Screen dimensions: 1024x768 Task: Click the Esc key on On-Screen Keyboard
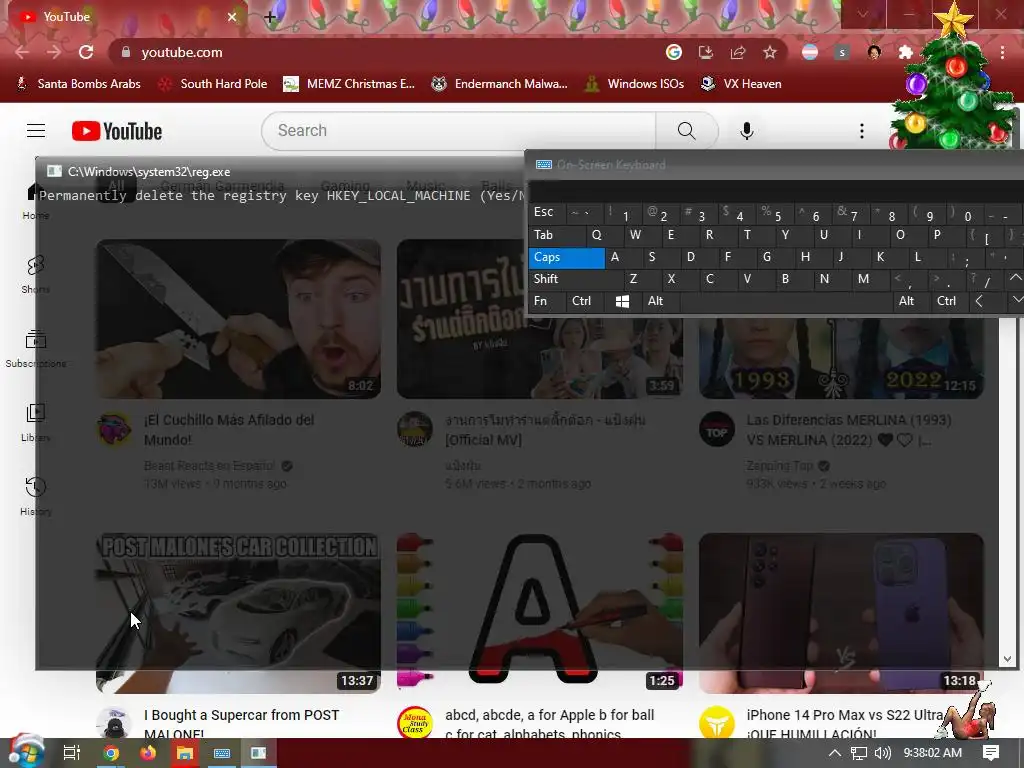547,212
